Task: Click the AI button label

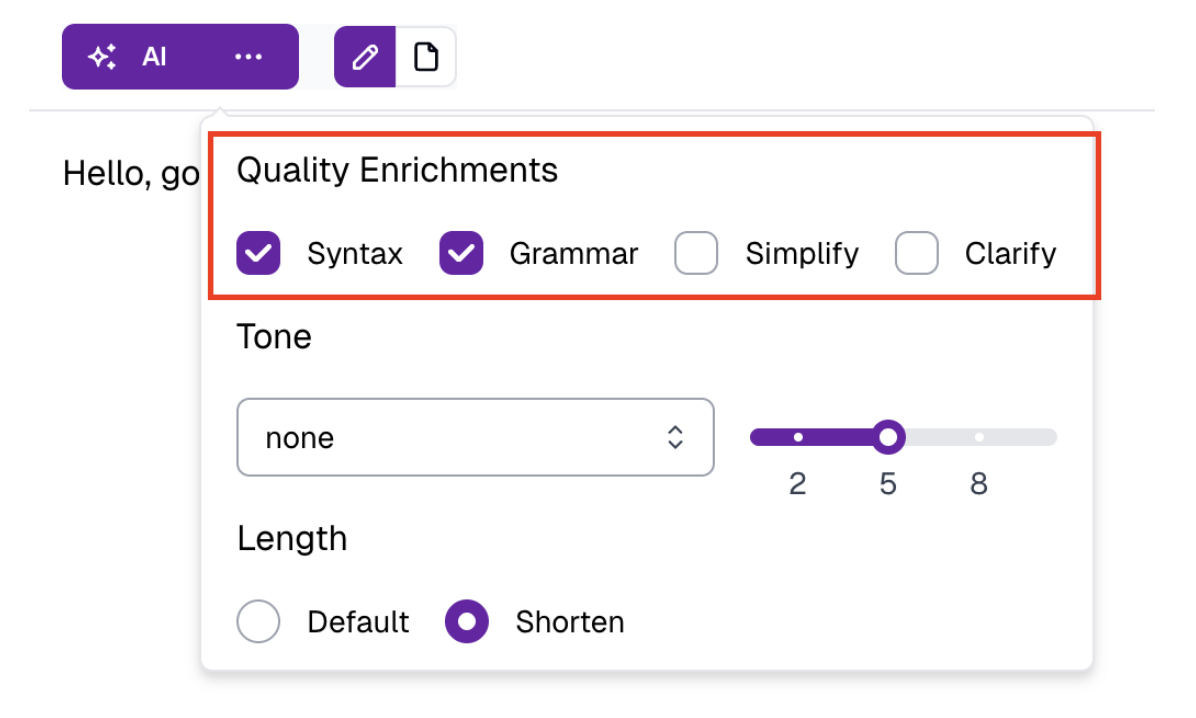Action: point(154,57)
